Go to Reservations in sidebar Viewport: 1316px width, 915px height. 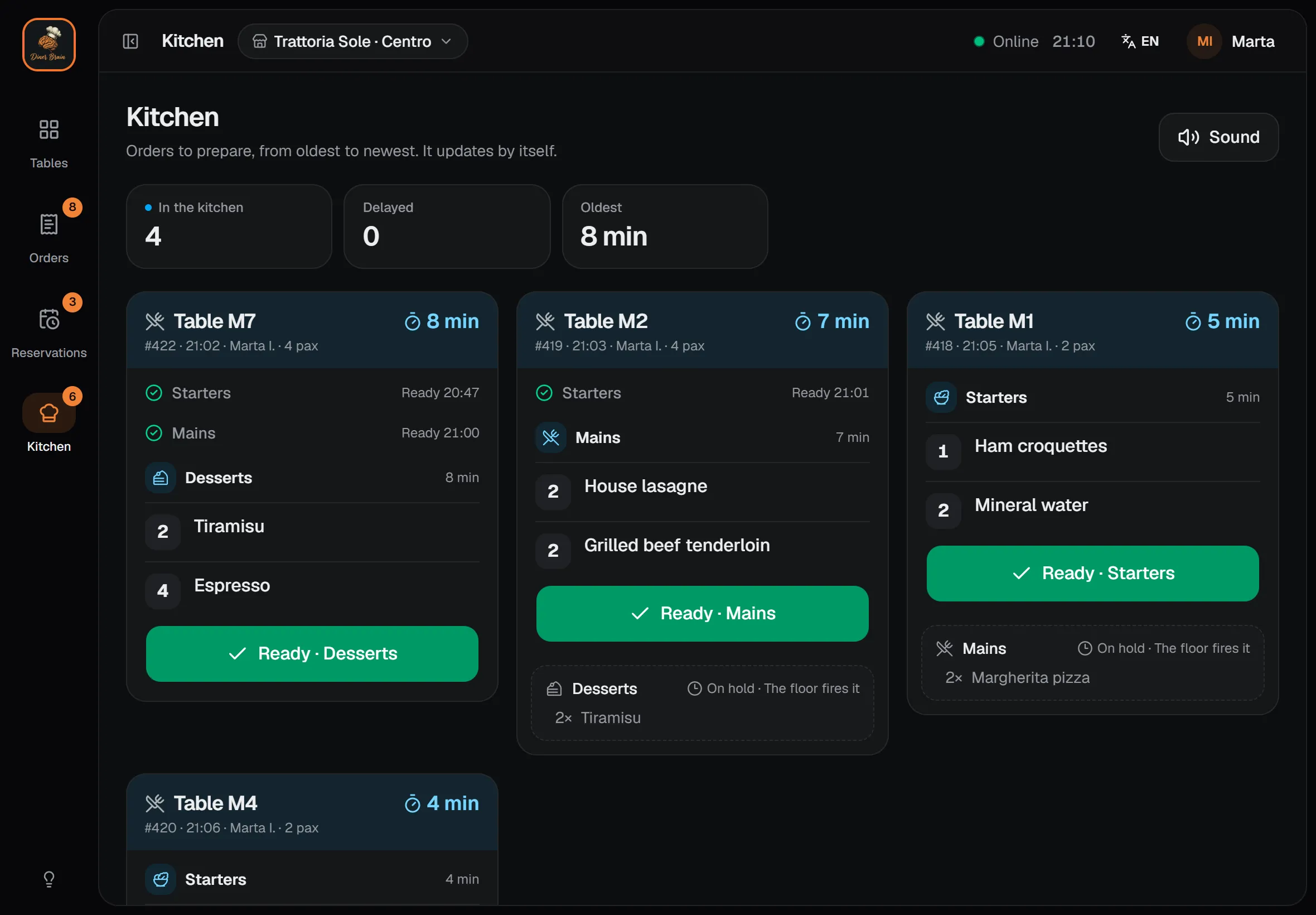[49, 333]
